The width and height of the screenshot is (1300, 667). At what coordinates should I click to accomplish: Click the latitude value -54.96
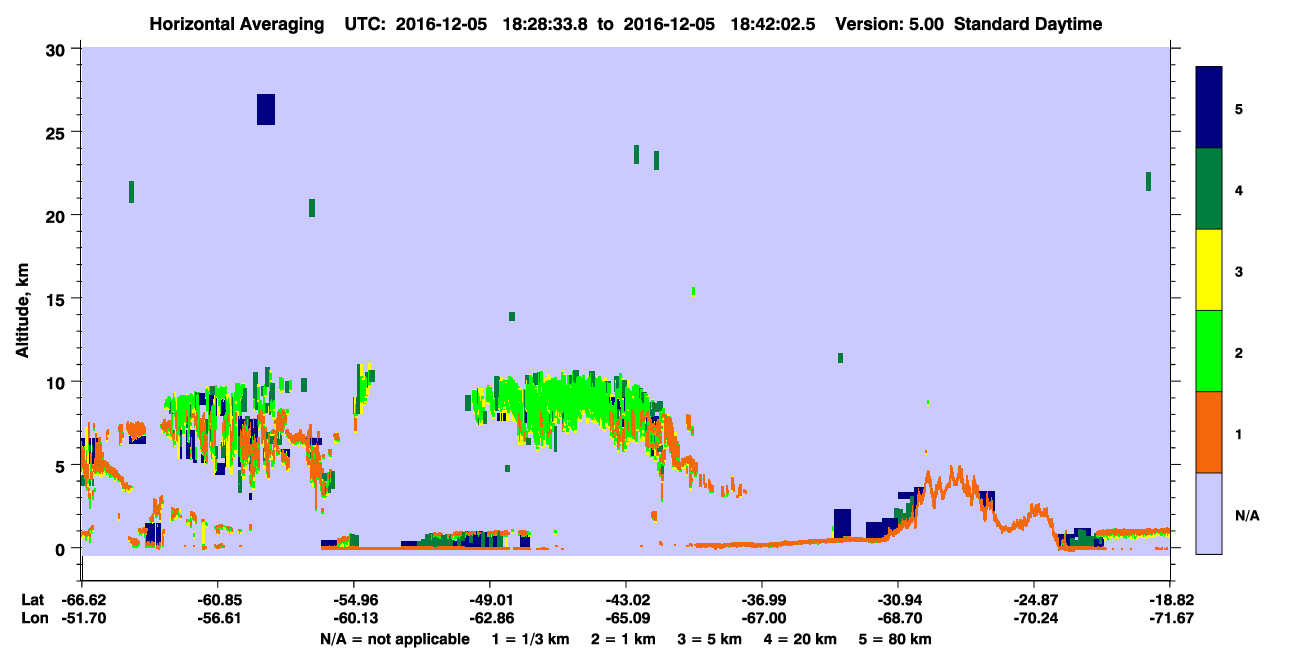[353, 600]
